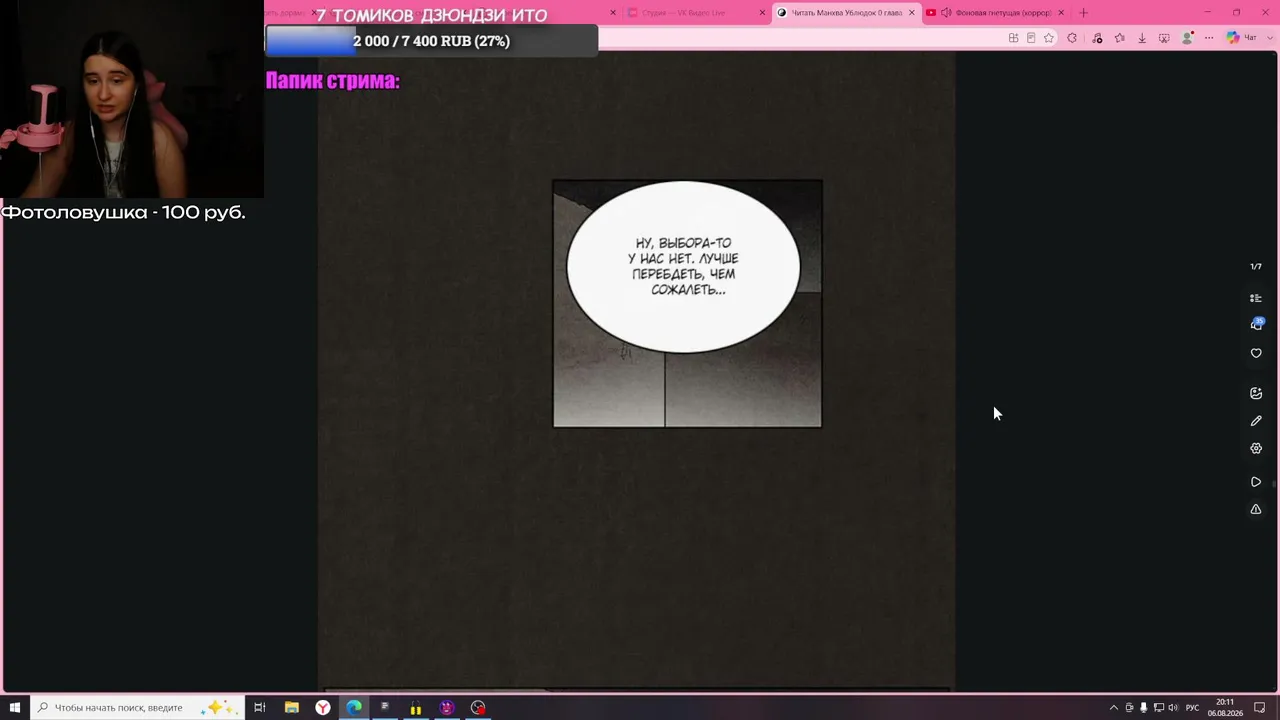
Task: Open the favorites list icon in browser toolbar
Action: [1119, 38]
